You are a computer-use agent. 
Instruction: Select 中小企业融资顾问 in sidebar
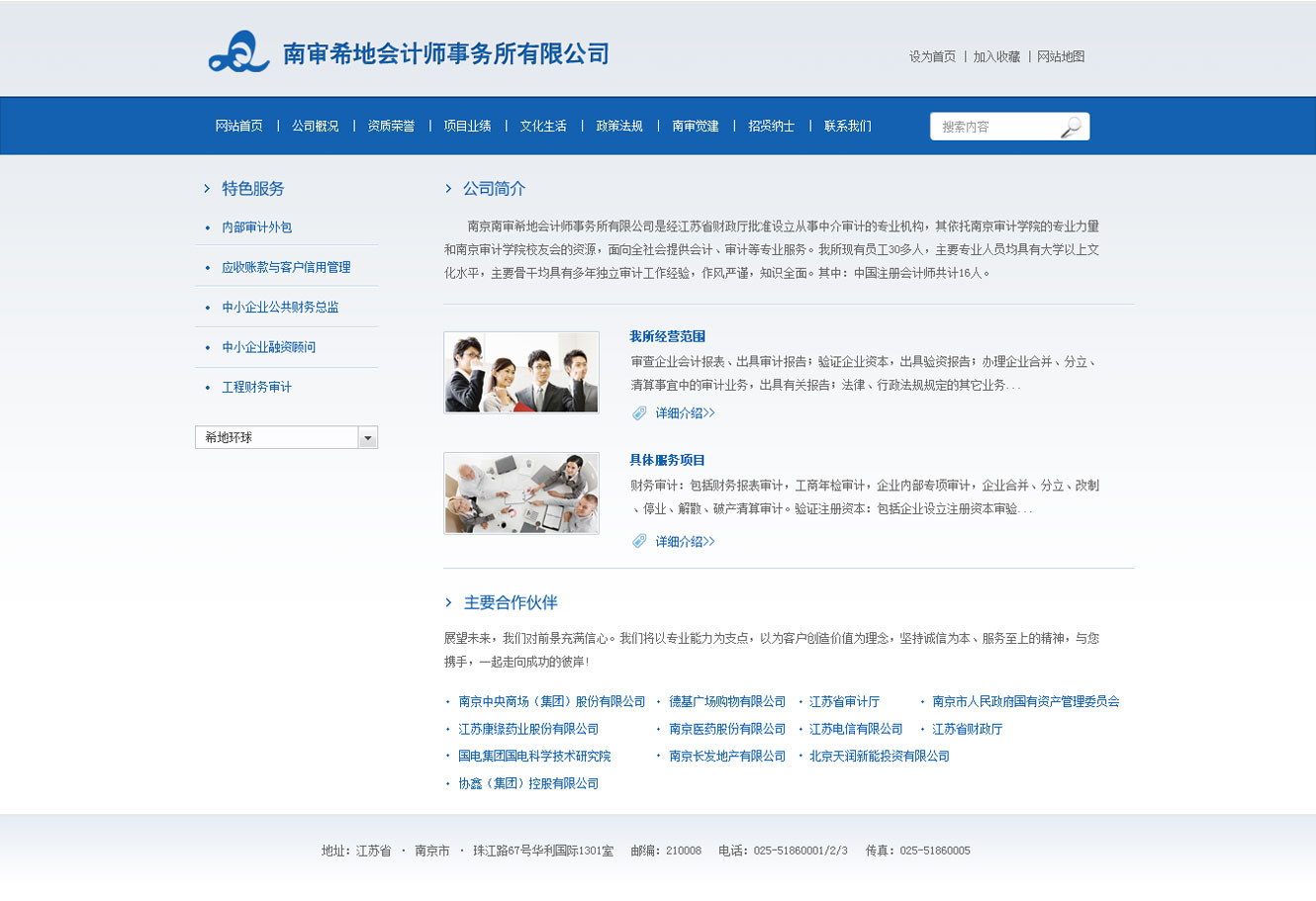(x=268, y=347)
